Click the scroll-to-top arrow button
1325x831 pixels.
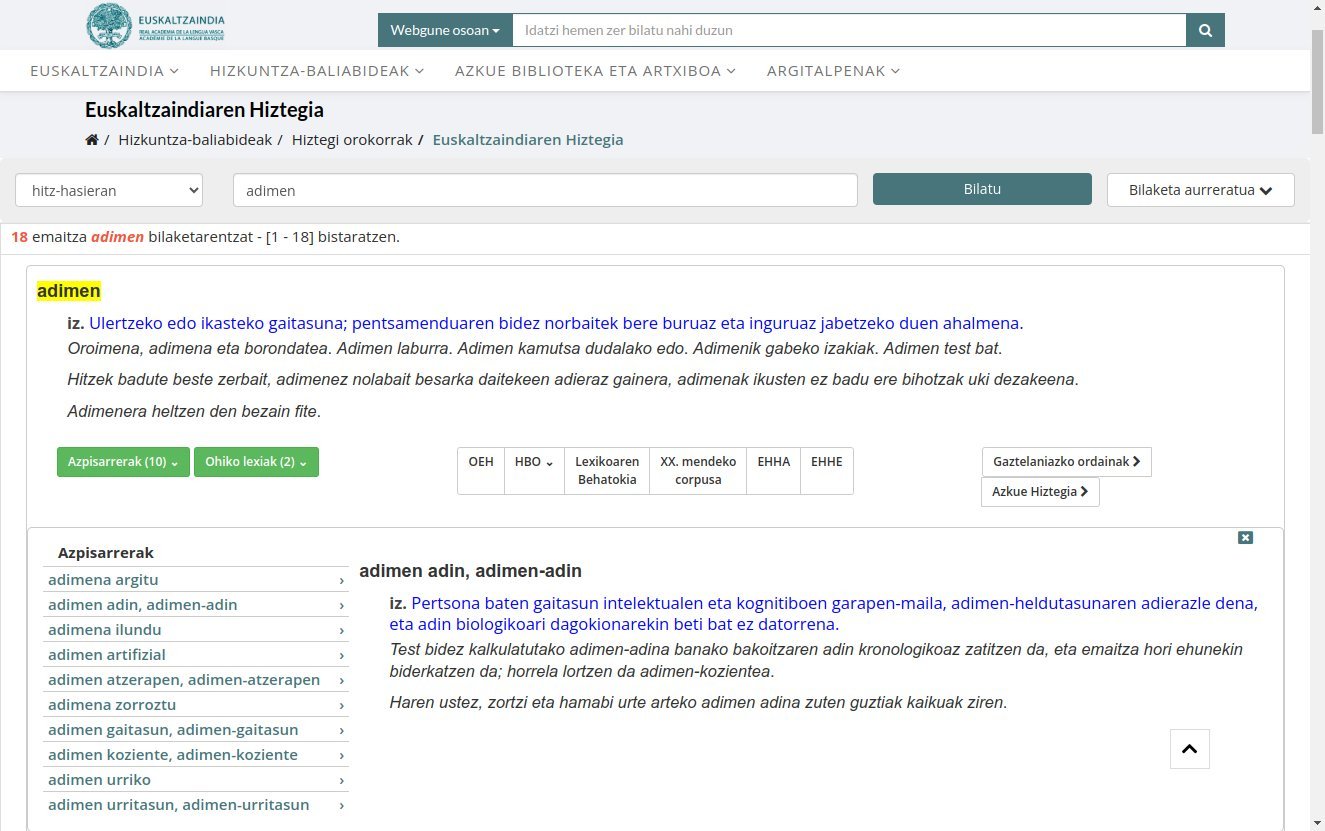coord(1190,749)
